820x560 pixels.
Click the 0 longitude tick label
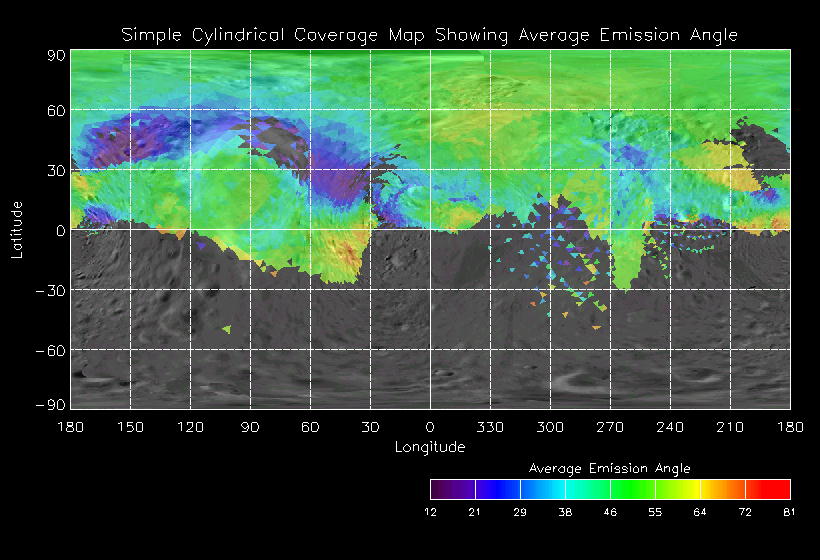pyautogui.click(x=430, y=427)
